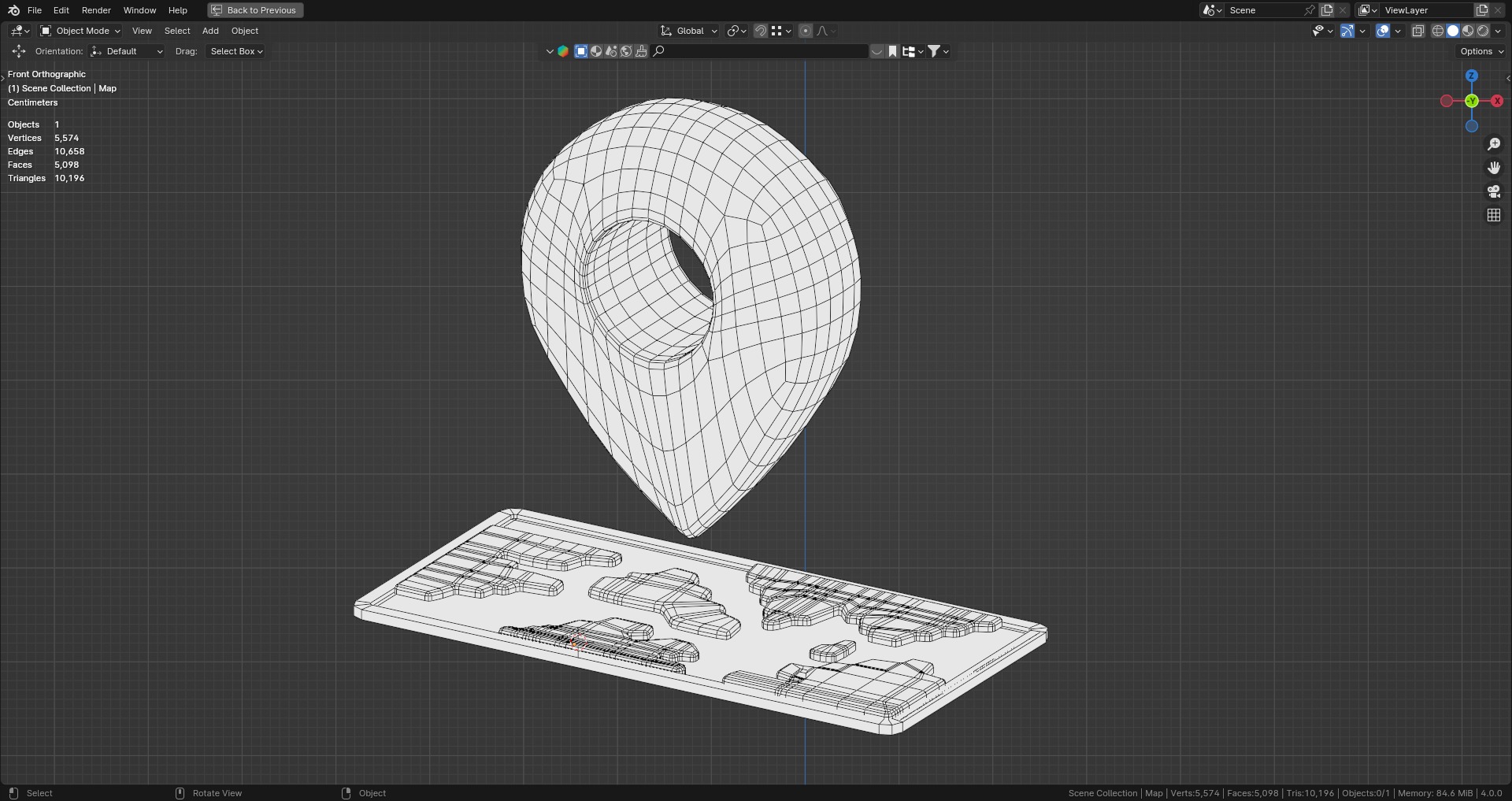The height and width of the screenshot is (801, 1512).
Task: Open the Object Mode selector
Action: (x=80, y=31)
